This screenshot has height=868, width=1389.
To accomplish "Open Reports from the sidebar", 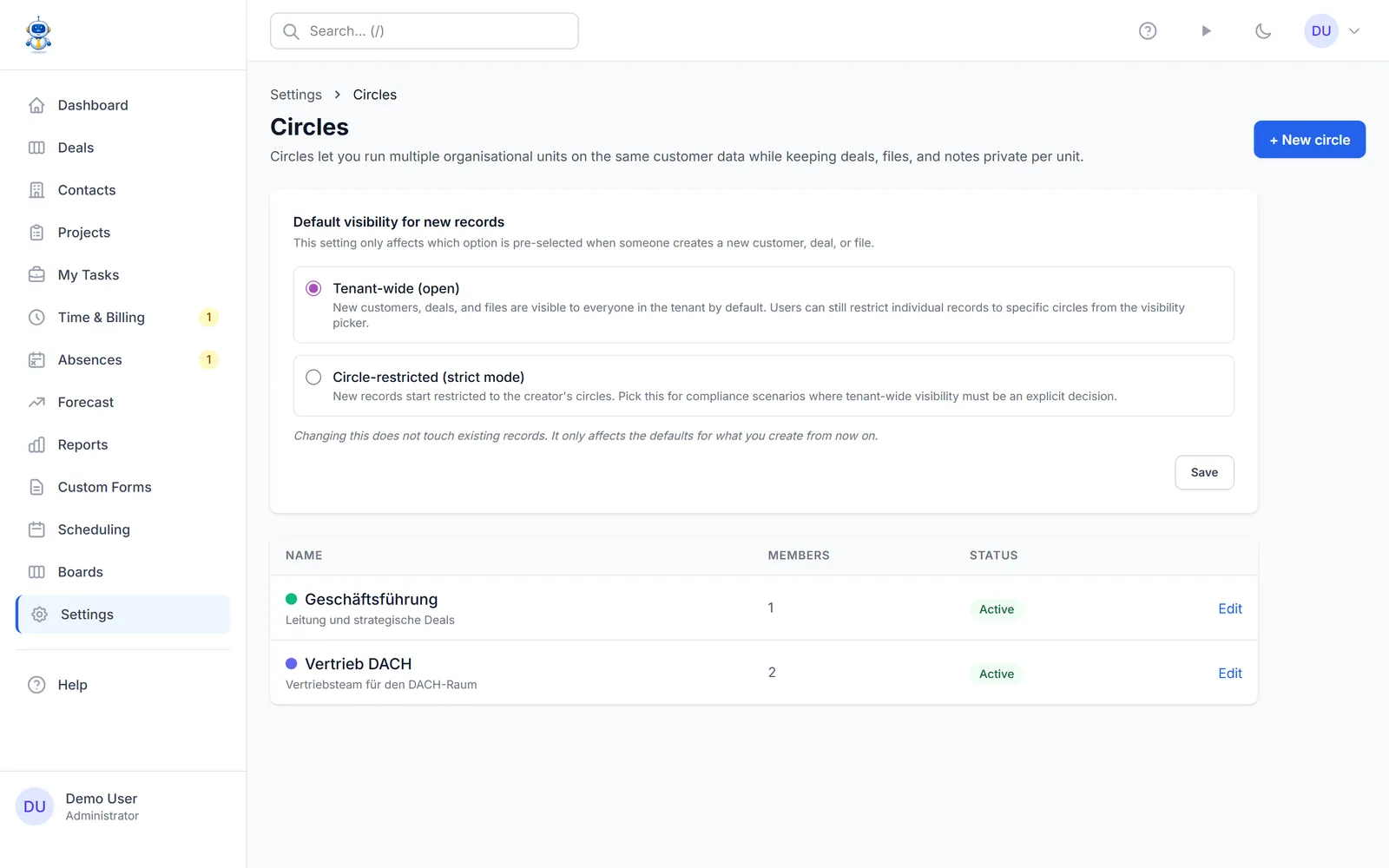I will 122,445.
